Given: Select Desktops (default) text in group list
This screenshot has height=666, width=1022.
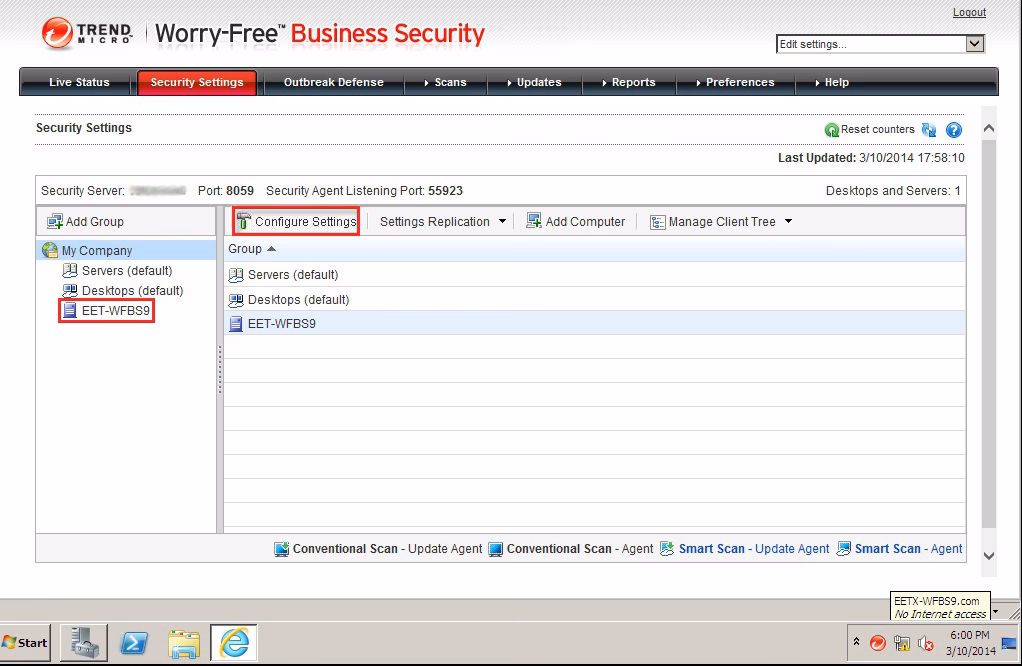Looking at the screenshot, I should tap(299, 300).
